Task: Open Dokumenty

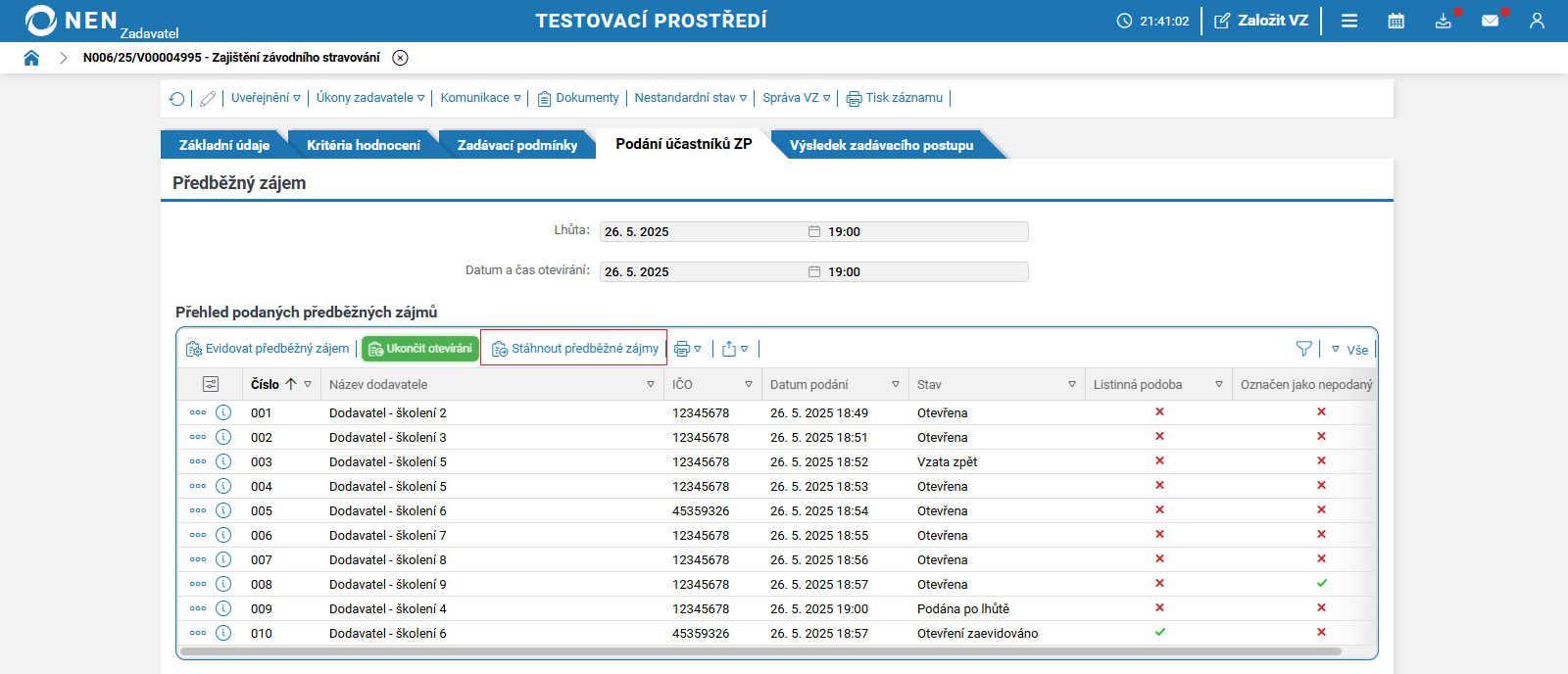Action: pyautogui.click(x=578, y=98)
